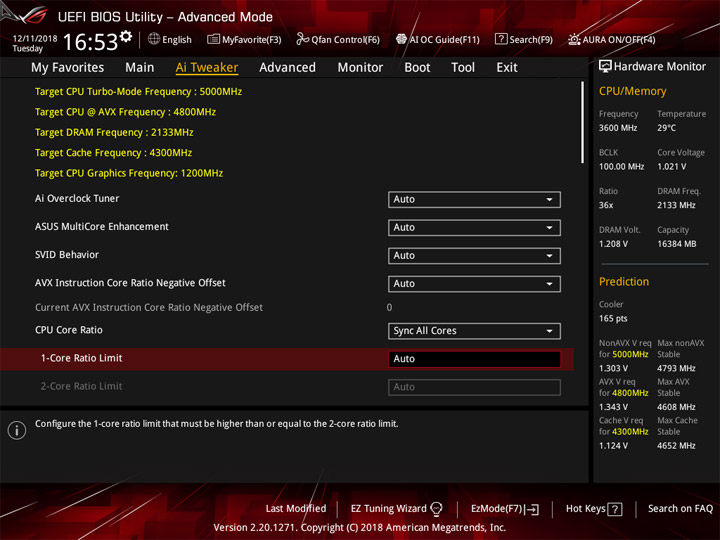This screenshot has width=720, height=540.
Task: Open MyFavorite(F3) panel
Action: pos(244,39)
